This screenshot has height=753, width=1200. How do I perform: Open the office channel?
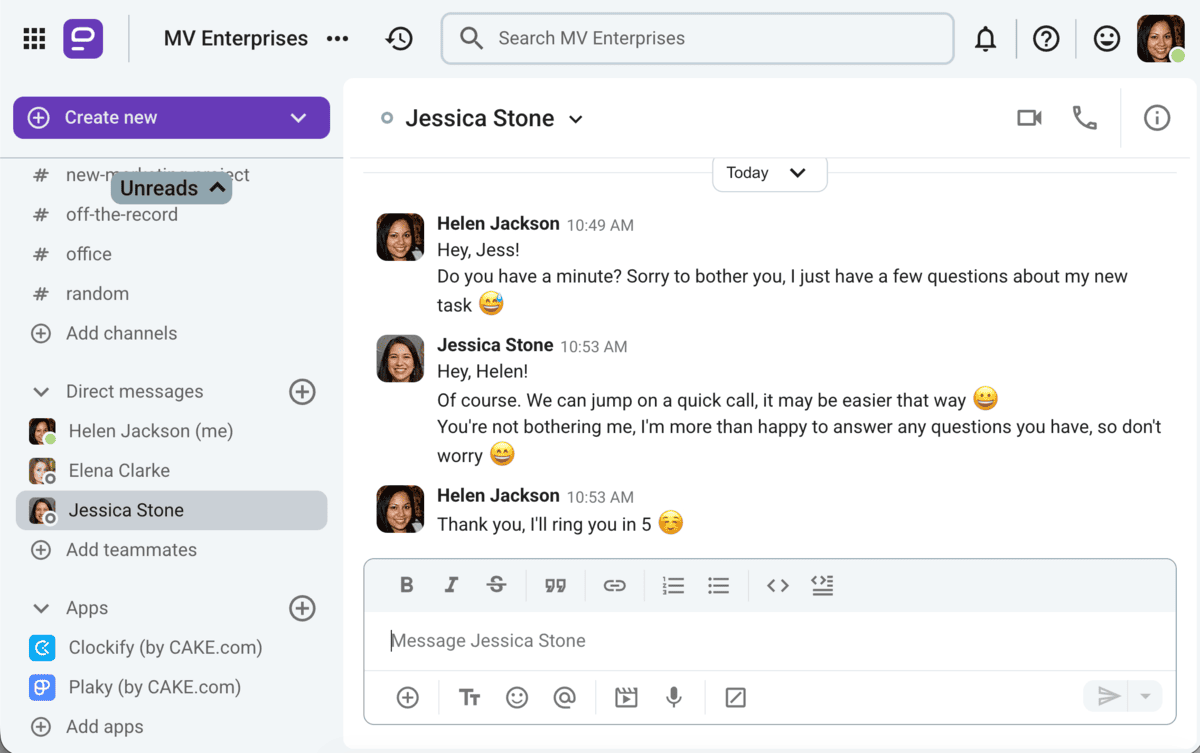[89, 254]
